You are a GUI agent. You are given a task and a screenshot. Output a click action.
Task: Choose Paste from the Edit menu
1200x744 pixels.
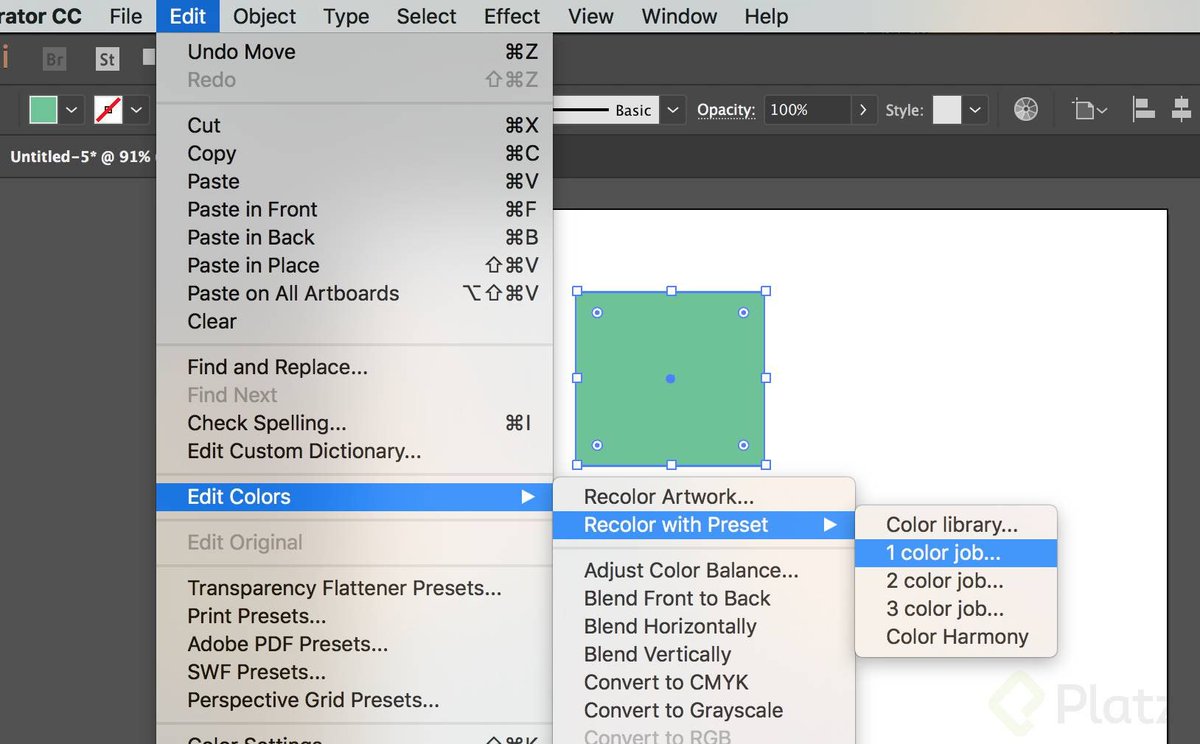[355, 182]
